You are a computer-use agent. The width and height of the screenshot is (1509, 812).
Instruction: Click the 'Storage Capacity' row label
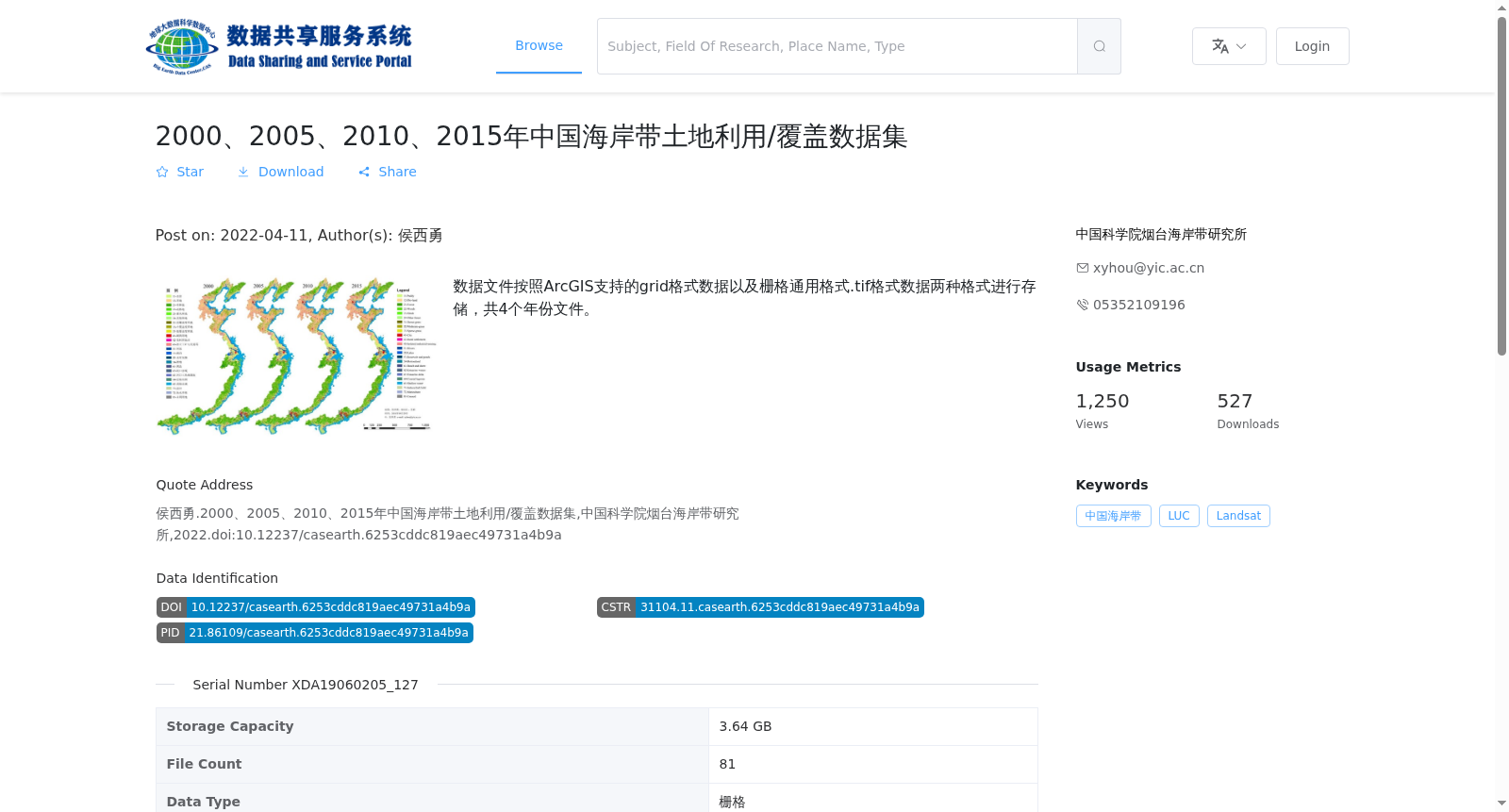pyautogui.click(x=230, y=726)
